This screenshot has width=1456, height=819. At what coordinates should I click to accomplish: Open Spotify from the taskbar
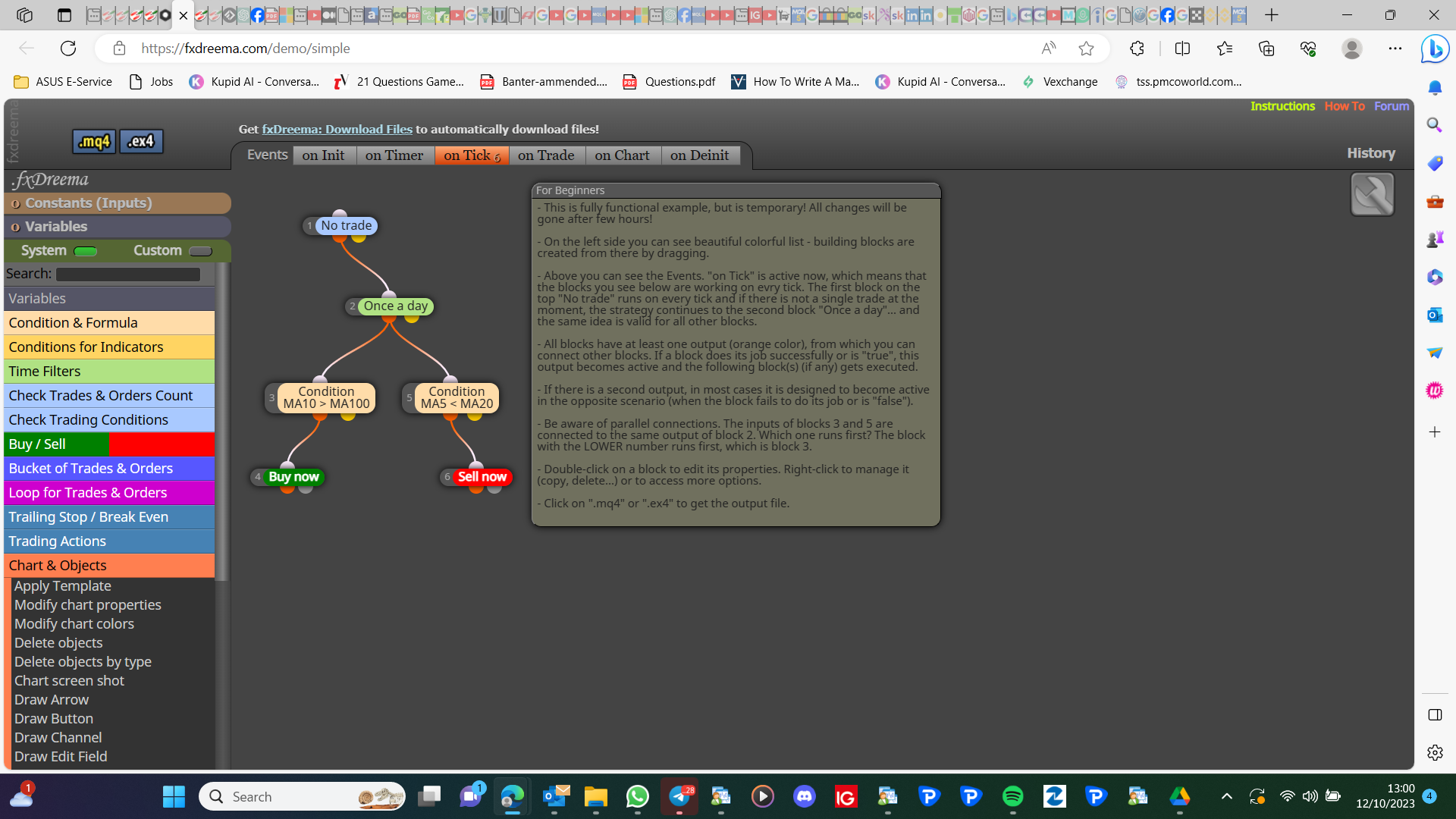pos(1012,796)
